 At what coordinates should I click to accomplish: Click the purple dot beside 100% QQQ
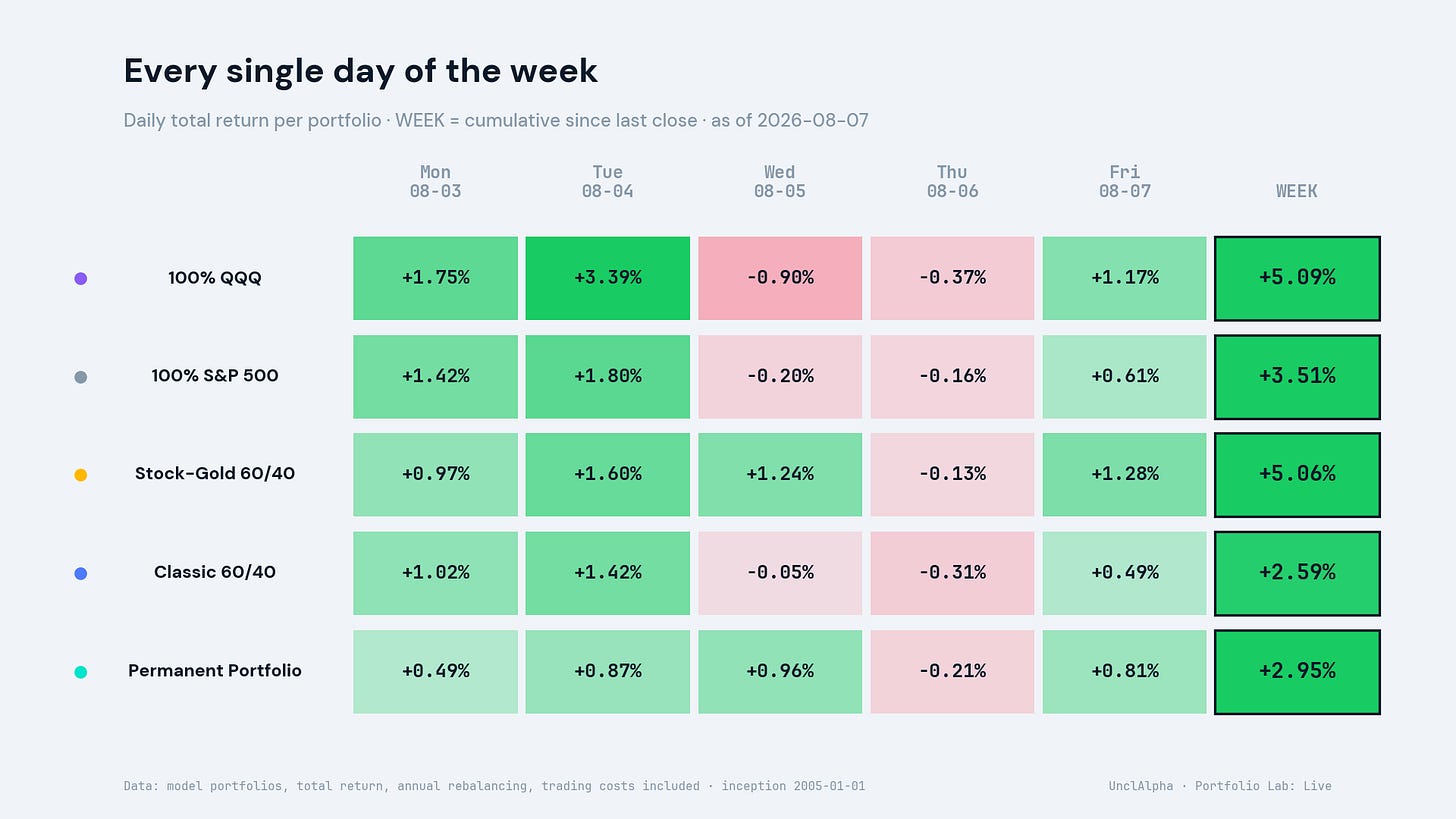(x=81, y=279)
